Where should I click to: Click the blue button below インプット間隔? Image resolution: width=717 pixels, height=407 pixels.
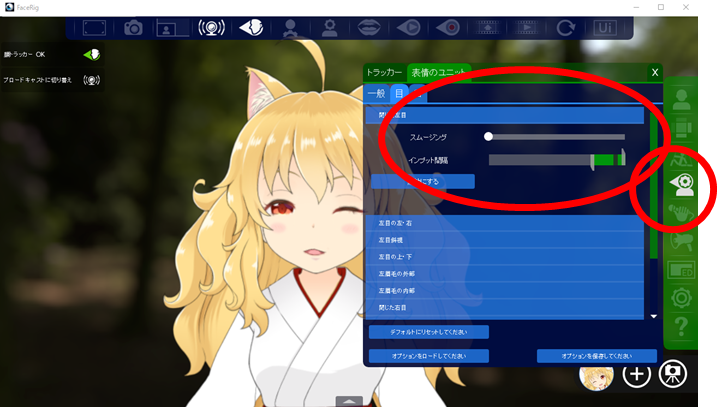[423, 182]
